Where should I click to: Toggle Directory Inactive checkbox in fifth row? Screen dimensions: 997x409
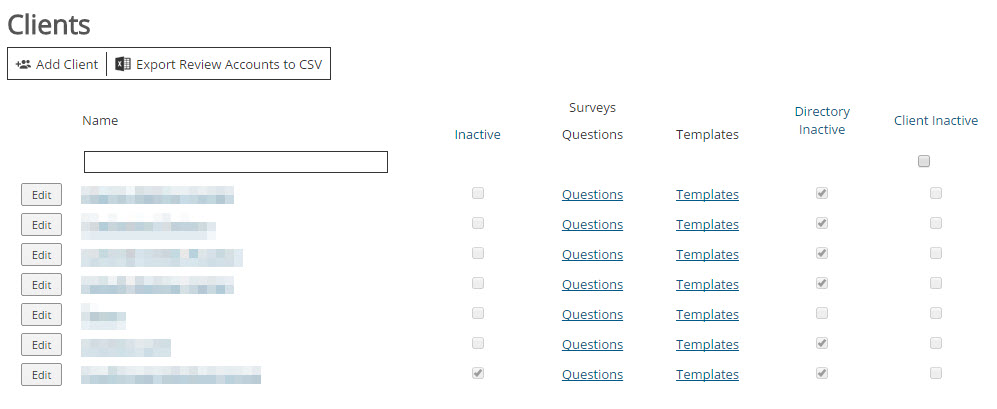coord(822,313)
